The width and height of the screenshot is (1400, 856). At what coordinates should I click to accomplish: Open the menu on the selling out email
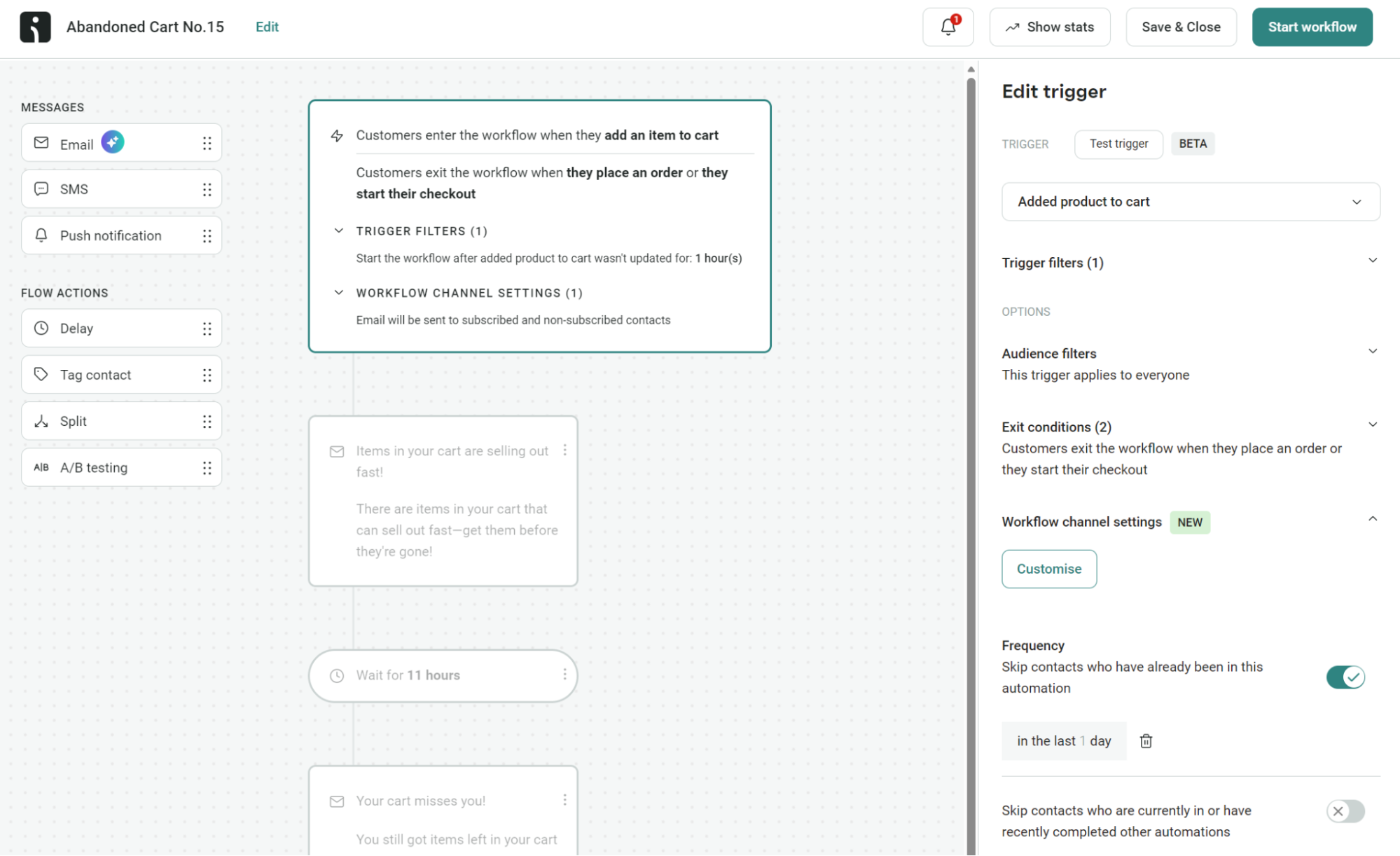point(565,451)
